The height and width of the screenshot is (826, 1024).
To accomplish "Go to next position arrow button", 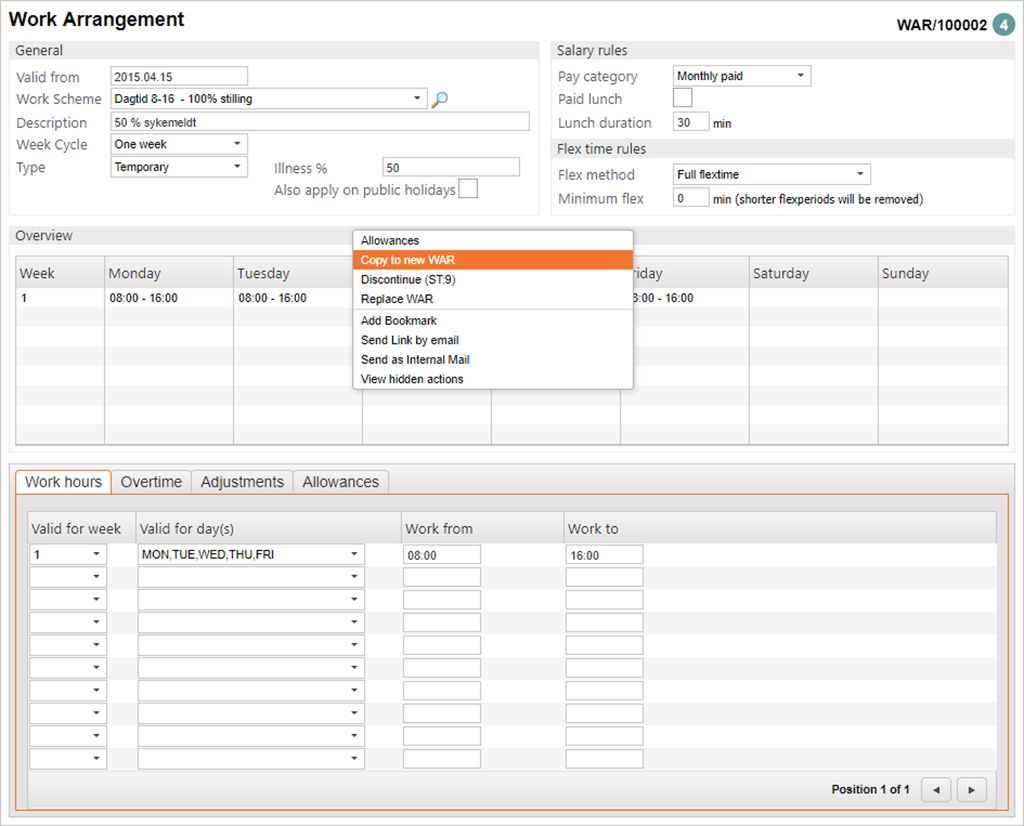I will point(971,789).
